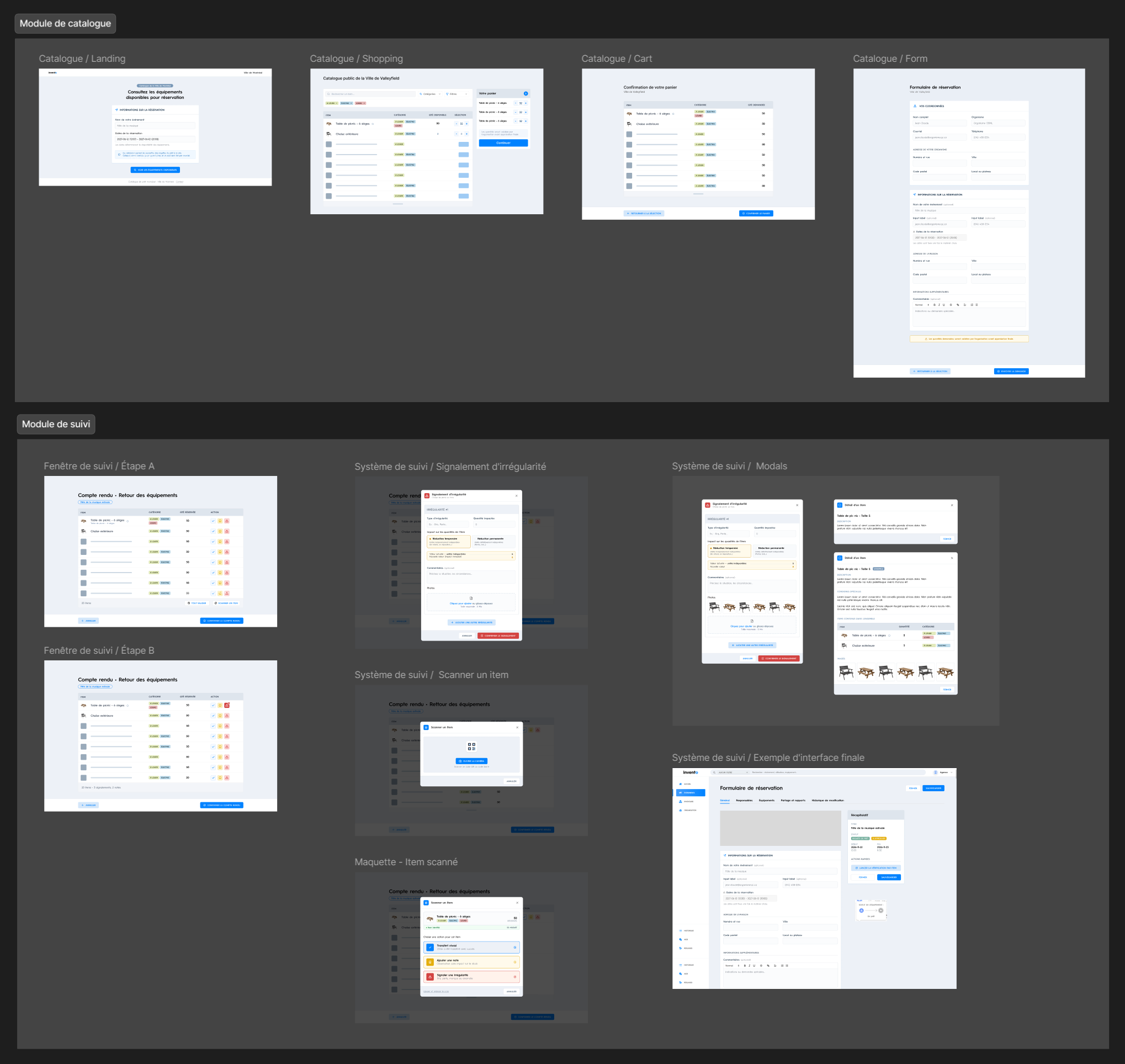Click Événements sidebar item in final interface
1125x1064 pixels.
(x=690, y=792)
